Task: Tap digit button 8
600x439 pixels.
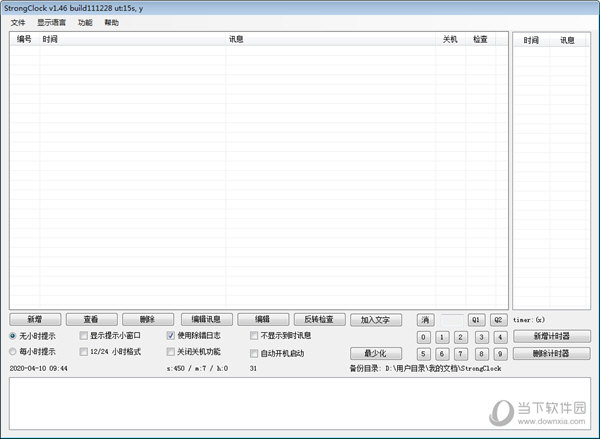Action: click(x=481, y=354)
